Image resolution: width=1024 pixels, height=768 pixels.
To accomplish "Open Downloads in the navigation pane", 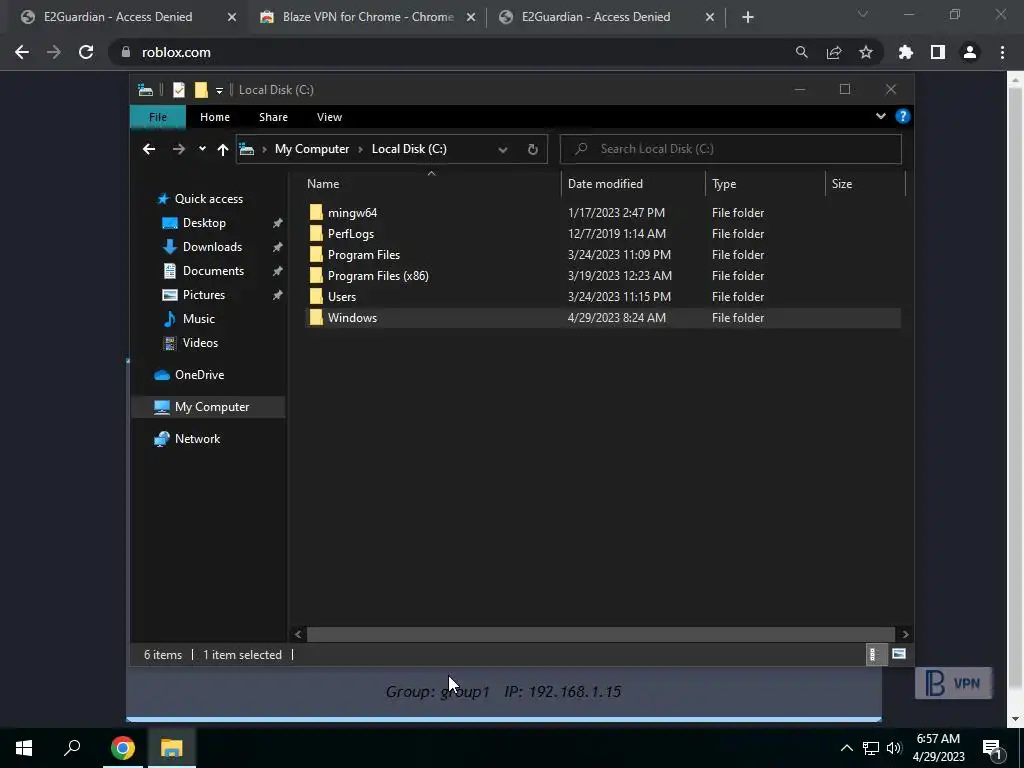I will coord(212,247).
